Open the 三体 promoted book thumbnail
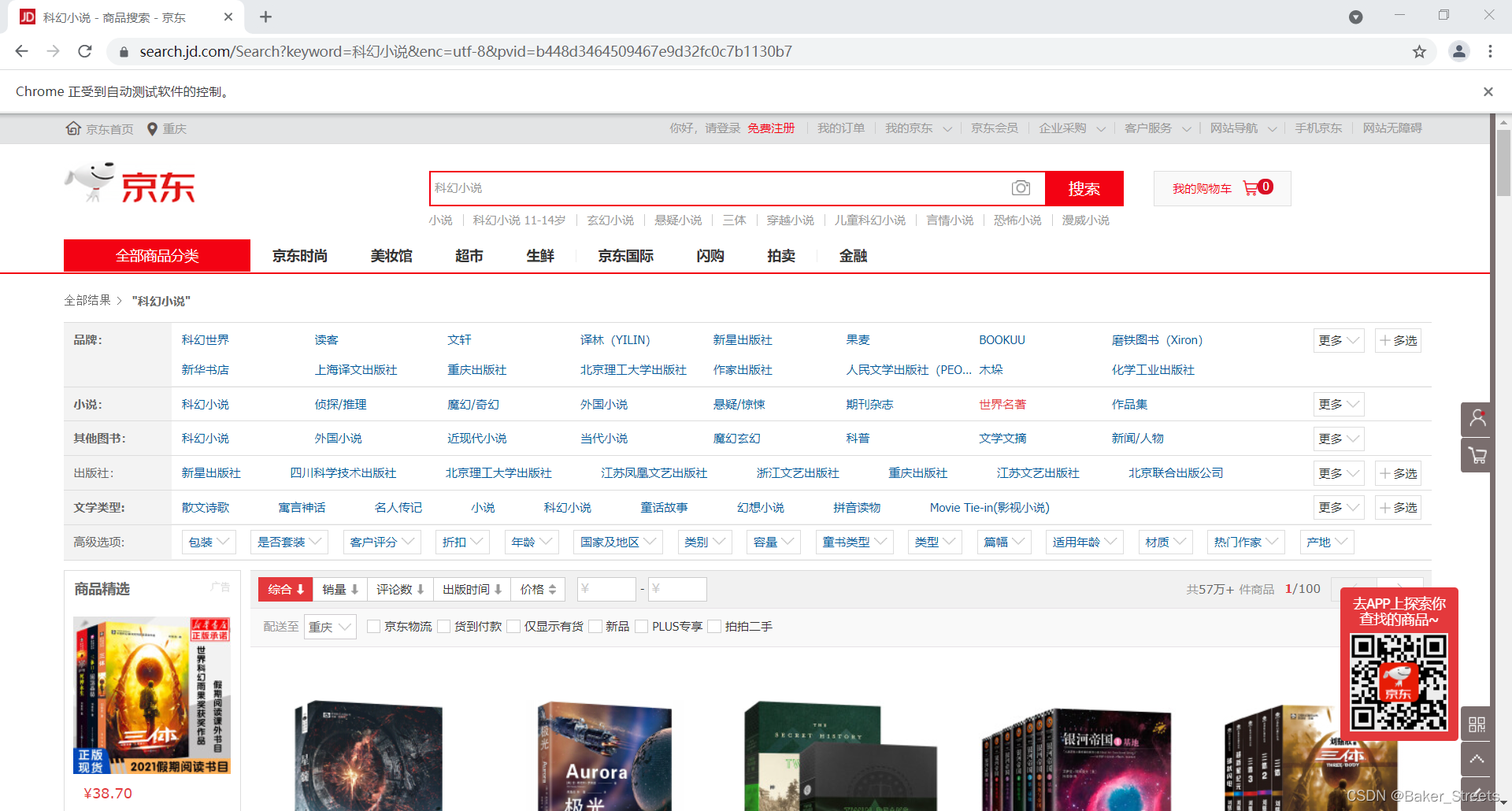 tap(152, 695)
